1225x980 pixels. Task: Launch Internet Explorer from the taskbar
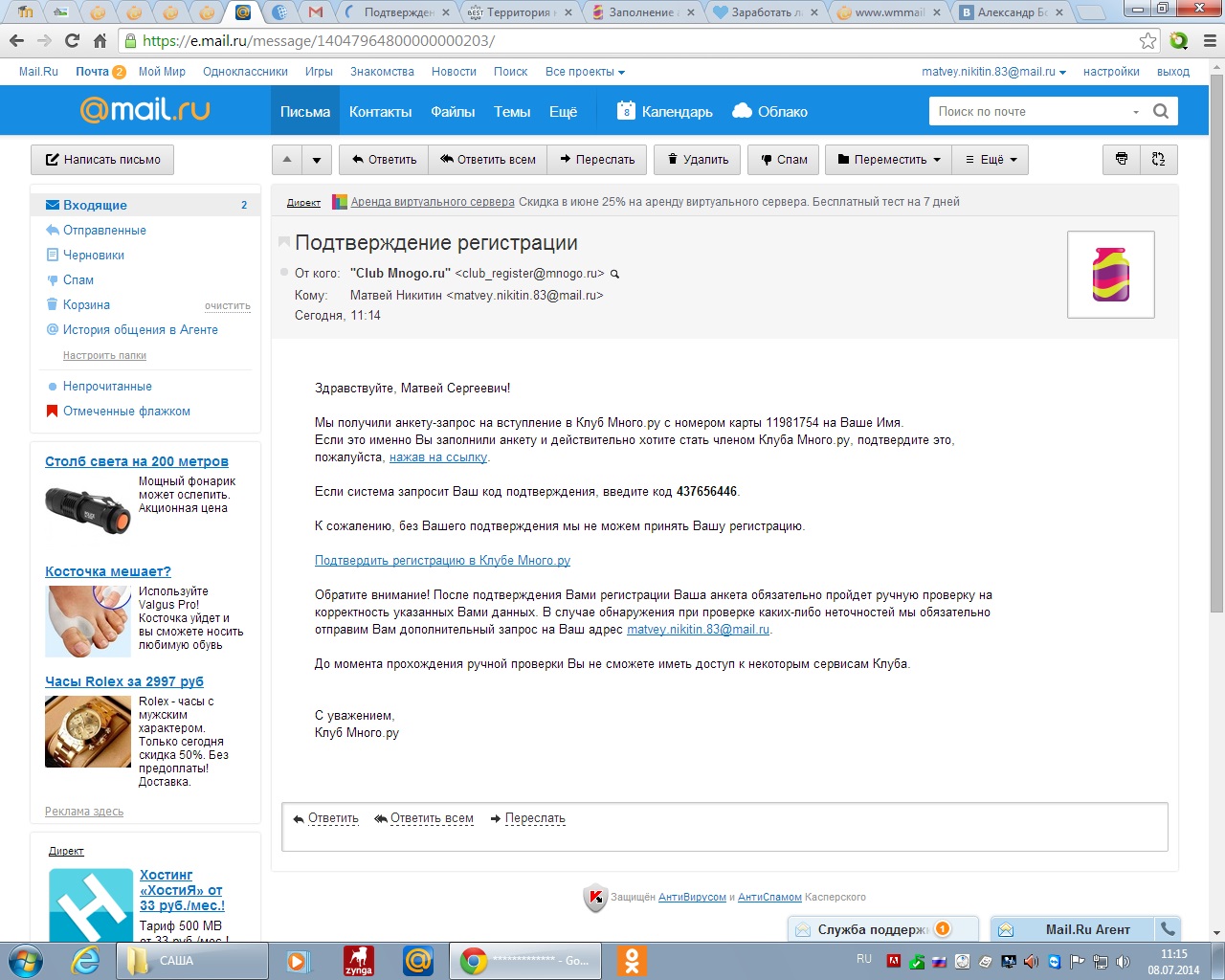[85, 960]
